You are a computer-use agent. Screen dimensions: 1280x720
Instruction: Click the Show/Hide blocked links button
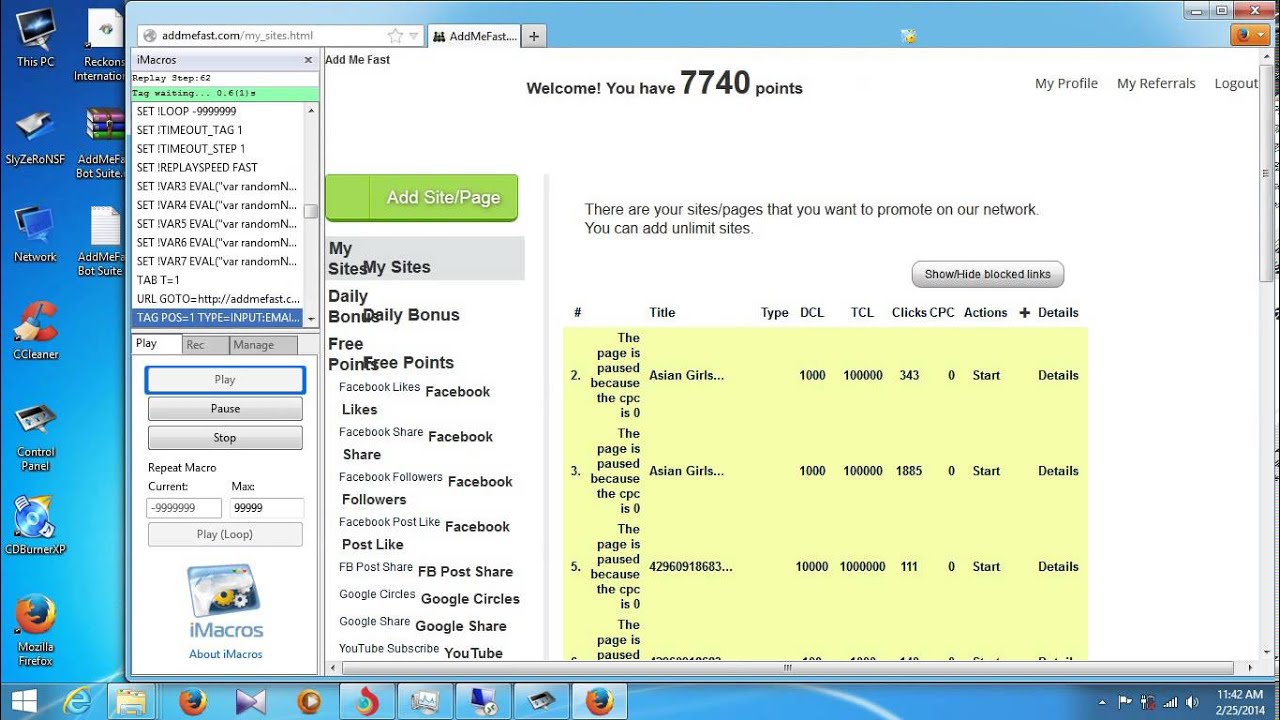[988, 274]
